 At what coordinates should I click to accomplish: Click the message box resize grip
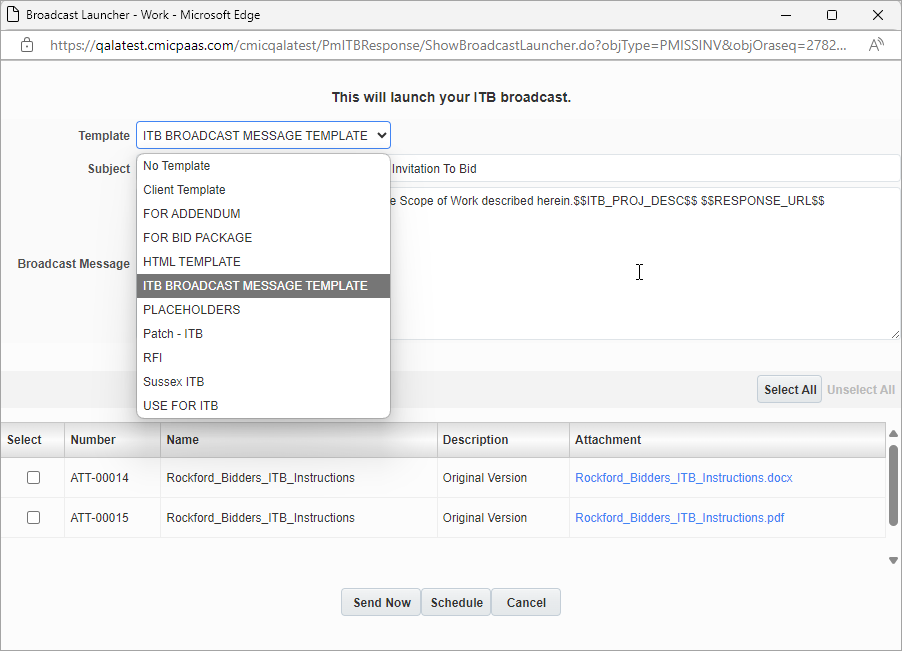tap(895, 334)
